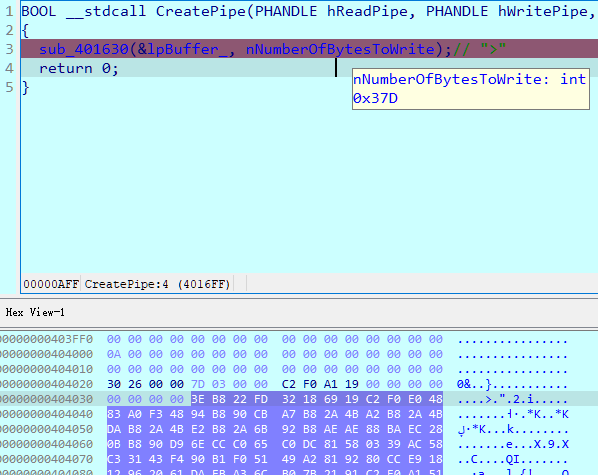Click byte 30 at address 404020
The image size is (598, 475).
[x=114, y=384]
